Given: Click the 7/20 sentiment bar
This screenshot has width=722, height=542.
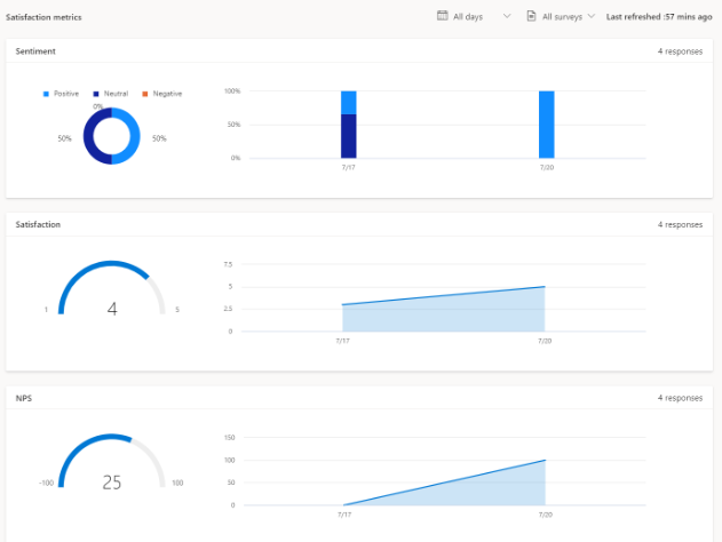Looking at the screenshot, I should (546, 124).
